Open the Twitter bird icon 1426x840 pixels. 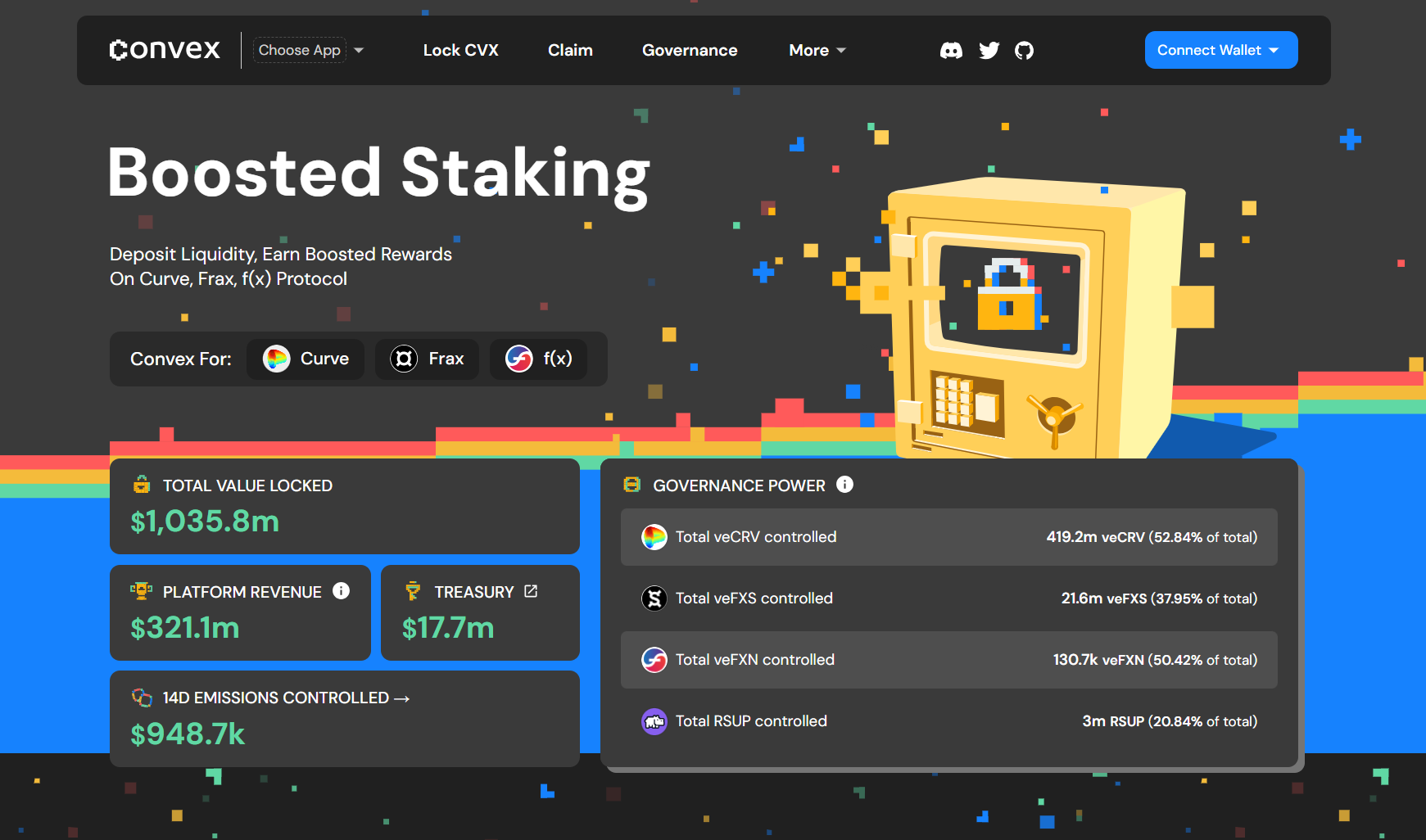[989, 51]
